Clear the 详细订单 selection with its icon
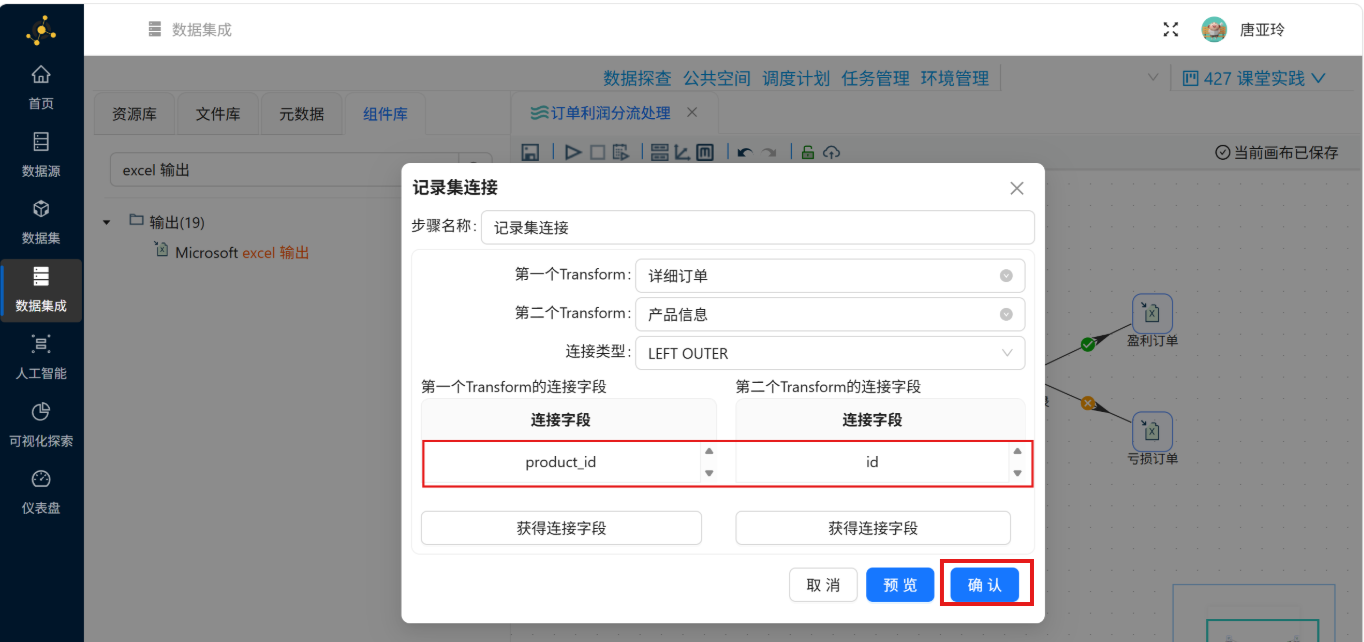Screen dimensions: 1364x642 [x=1006, y=276]
